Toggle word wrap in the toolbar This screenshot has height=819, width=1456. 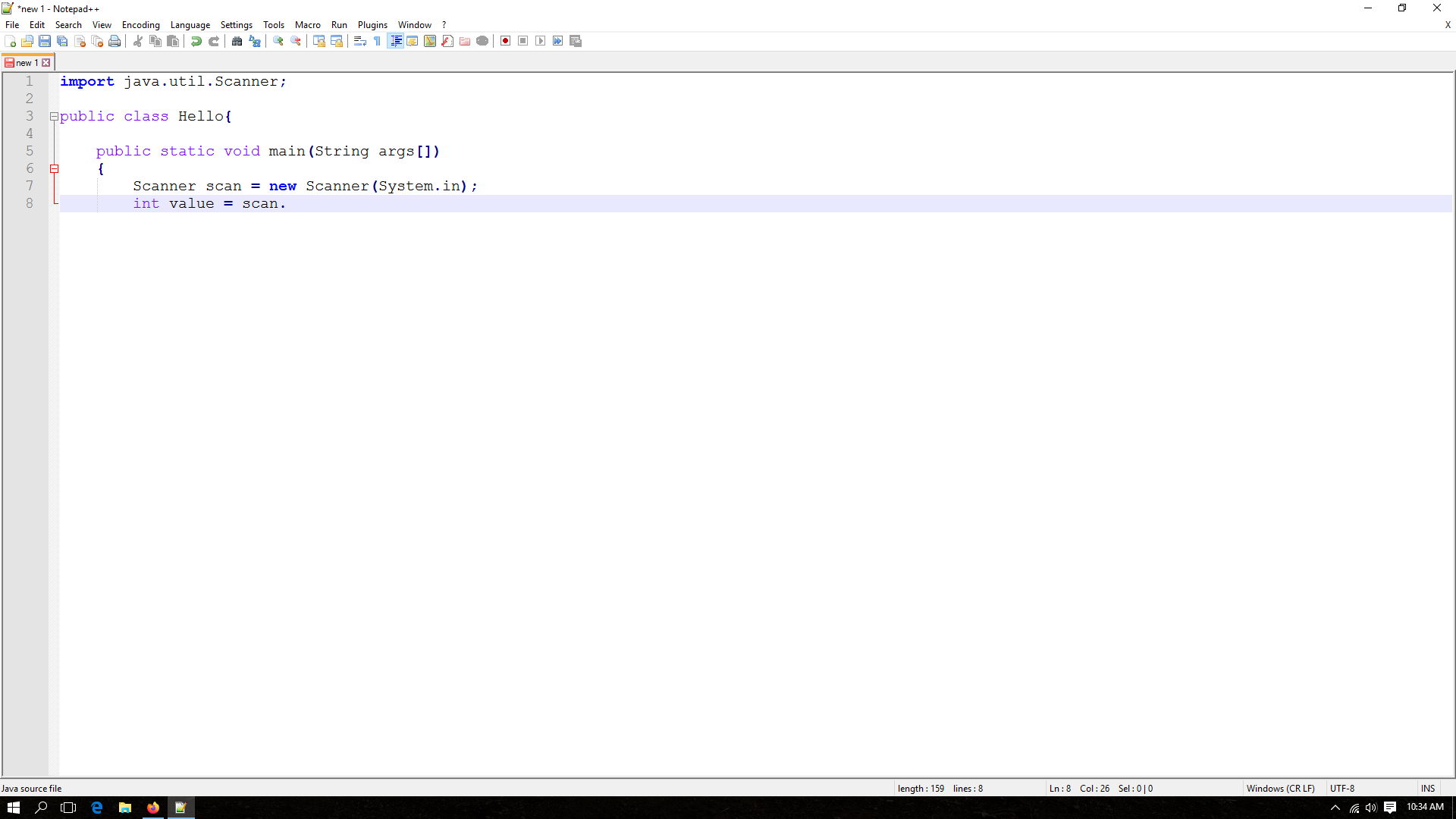(x=360, y=41)
